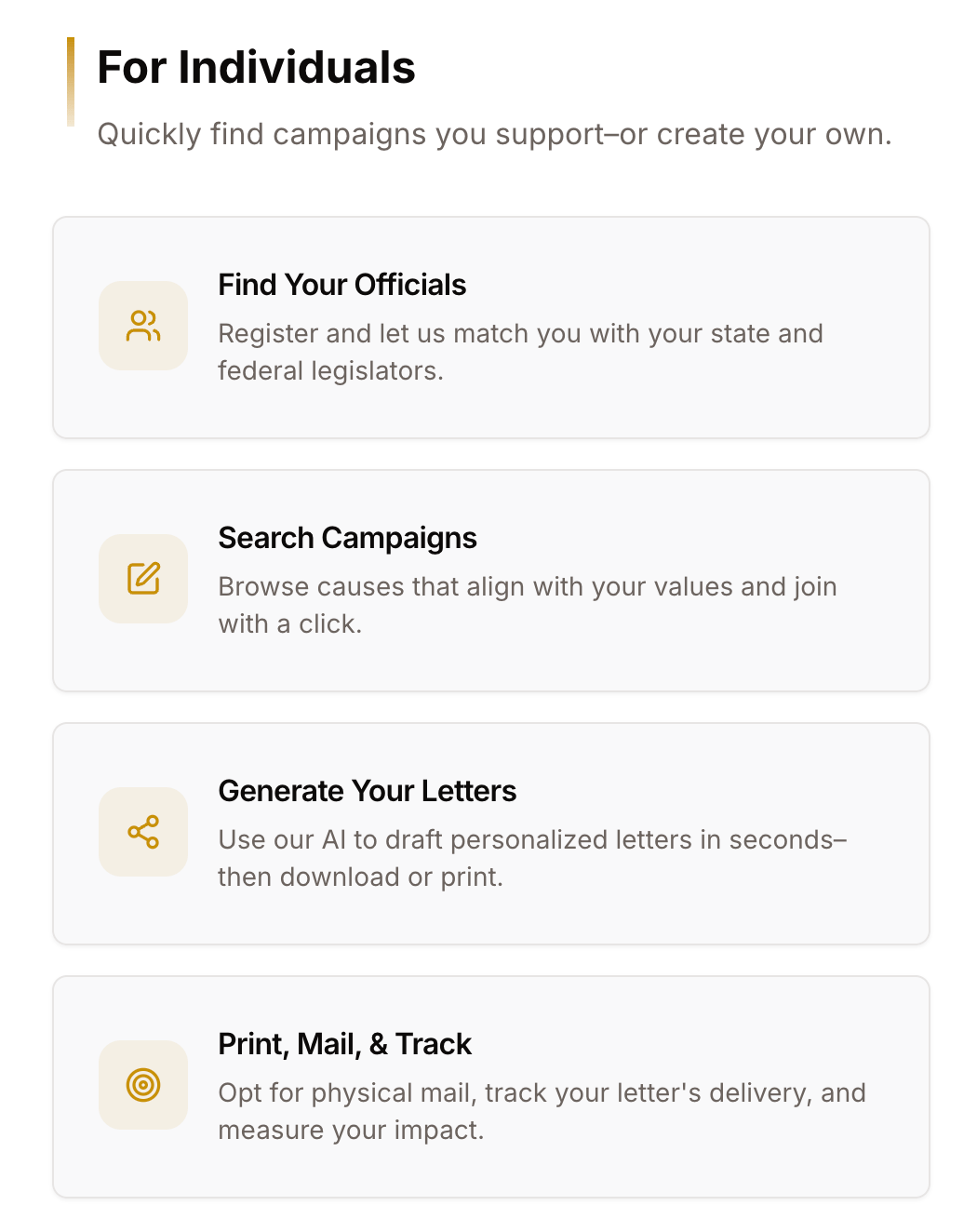The image size is (977, 1232).
Task: Open the Search Campaigns title
Action: point(348,538)
